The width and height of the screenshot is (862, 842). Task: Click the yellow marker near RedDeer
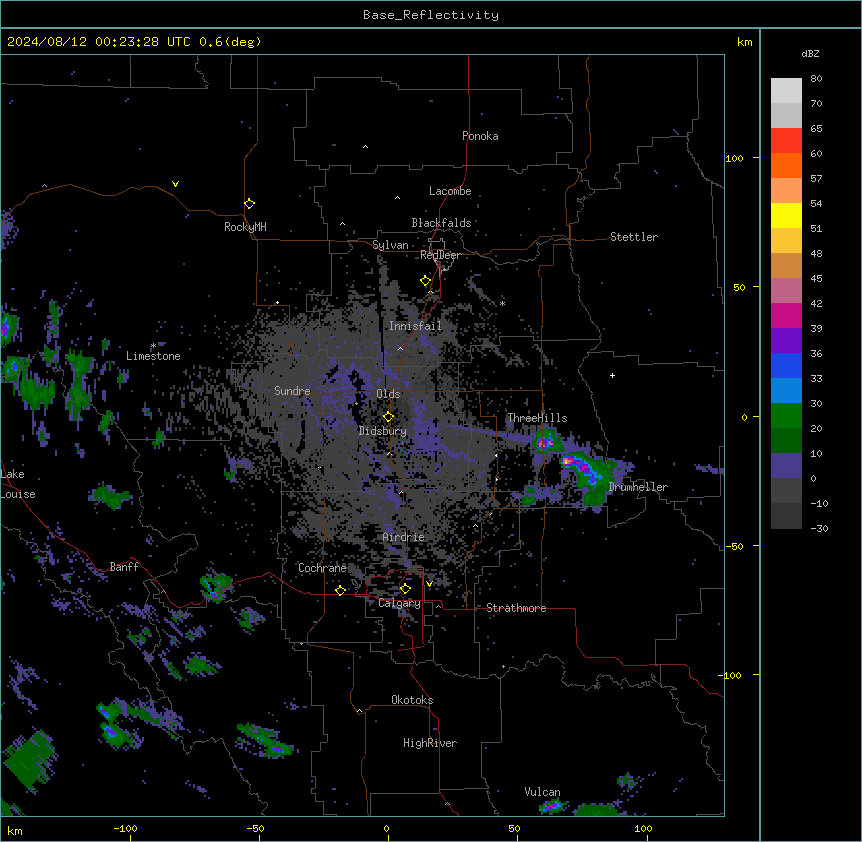tap(425, 281)
